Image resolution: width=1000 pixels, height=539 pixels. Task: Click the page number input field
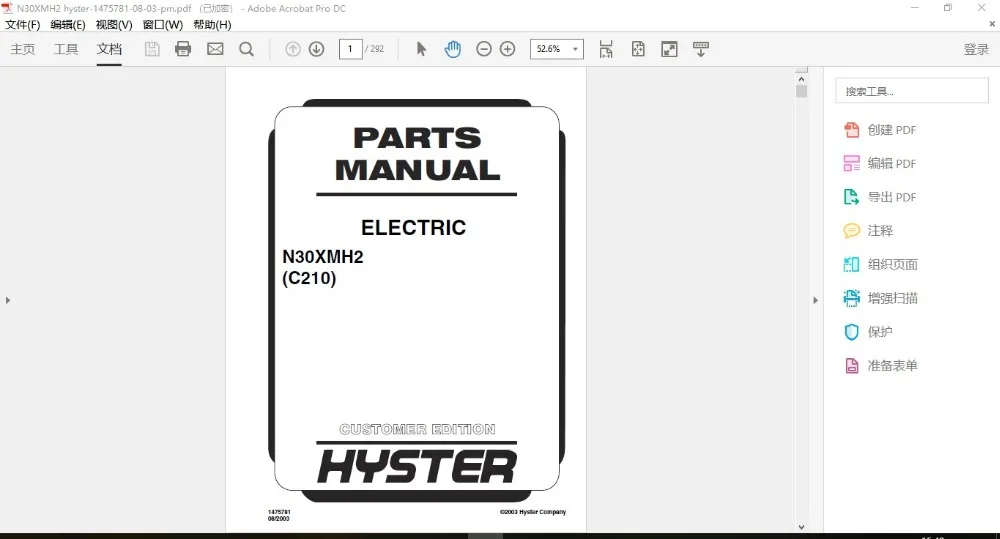coord(350,49)
